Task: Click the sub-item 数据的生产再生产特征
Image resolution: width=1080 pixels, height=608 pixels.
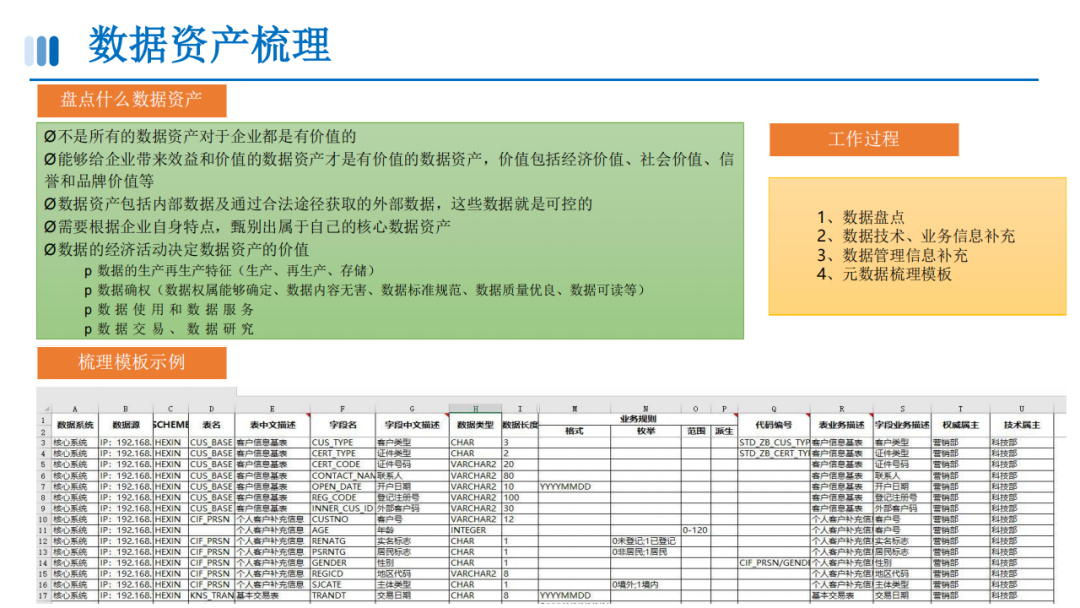Action: tap(230, 271)
